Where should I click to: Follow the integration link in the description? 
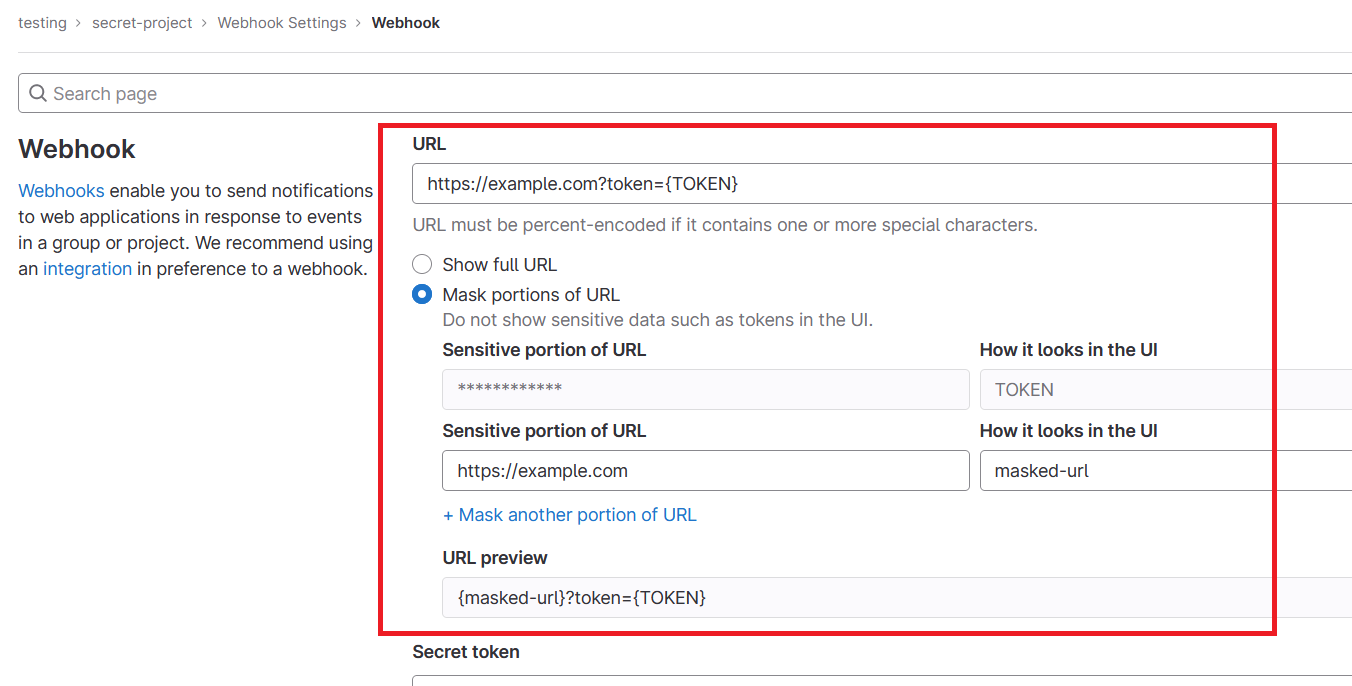click(87, 269)
